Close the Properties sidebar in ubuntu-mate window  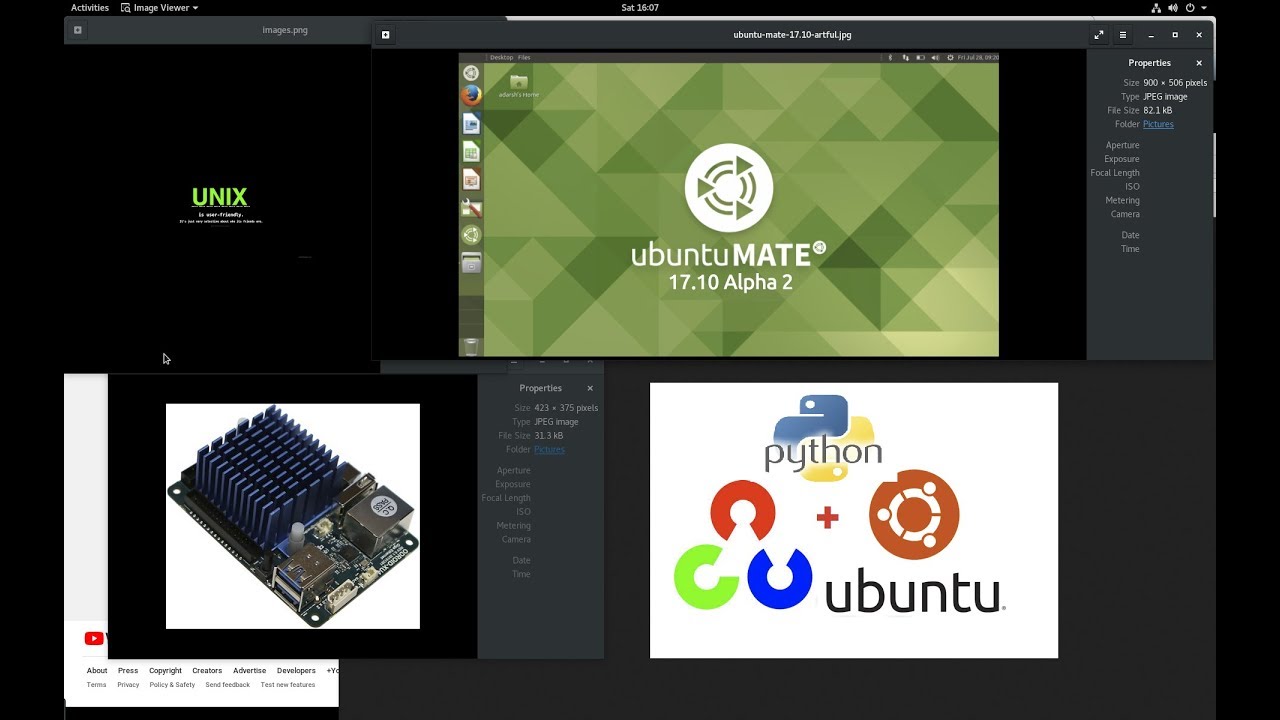pyautogui.click(x=1199, y=63)
